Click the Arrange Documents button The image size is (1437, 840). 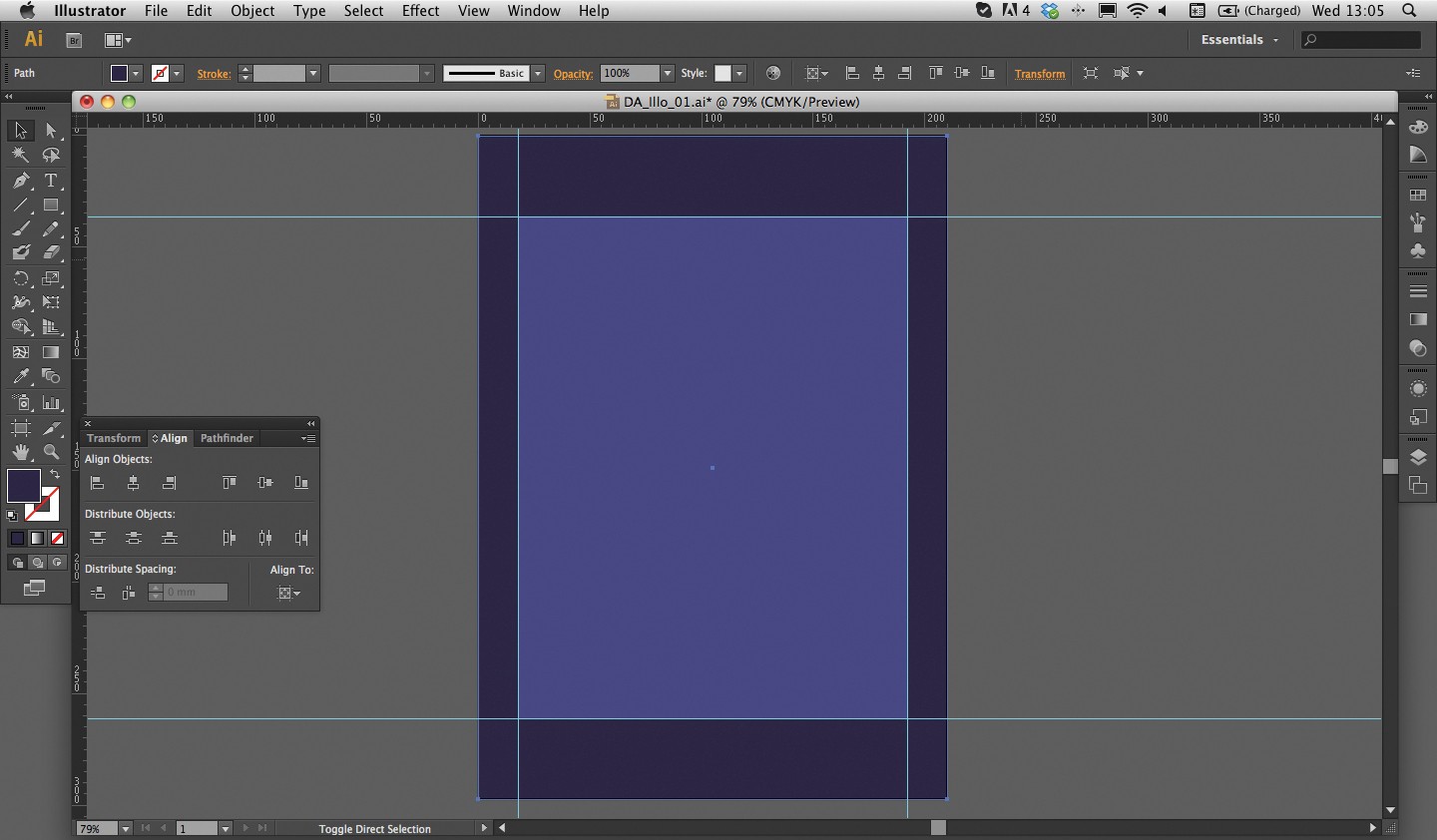click(118, 40)
